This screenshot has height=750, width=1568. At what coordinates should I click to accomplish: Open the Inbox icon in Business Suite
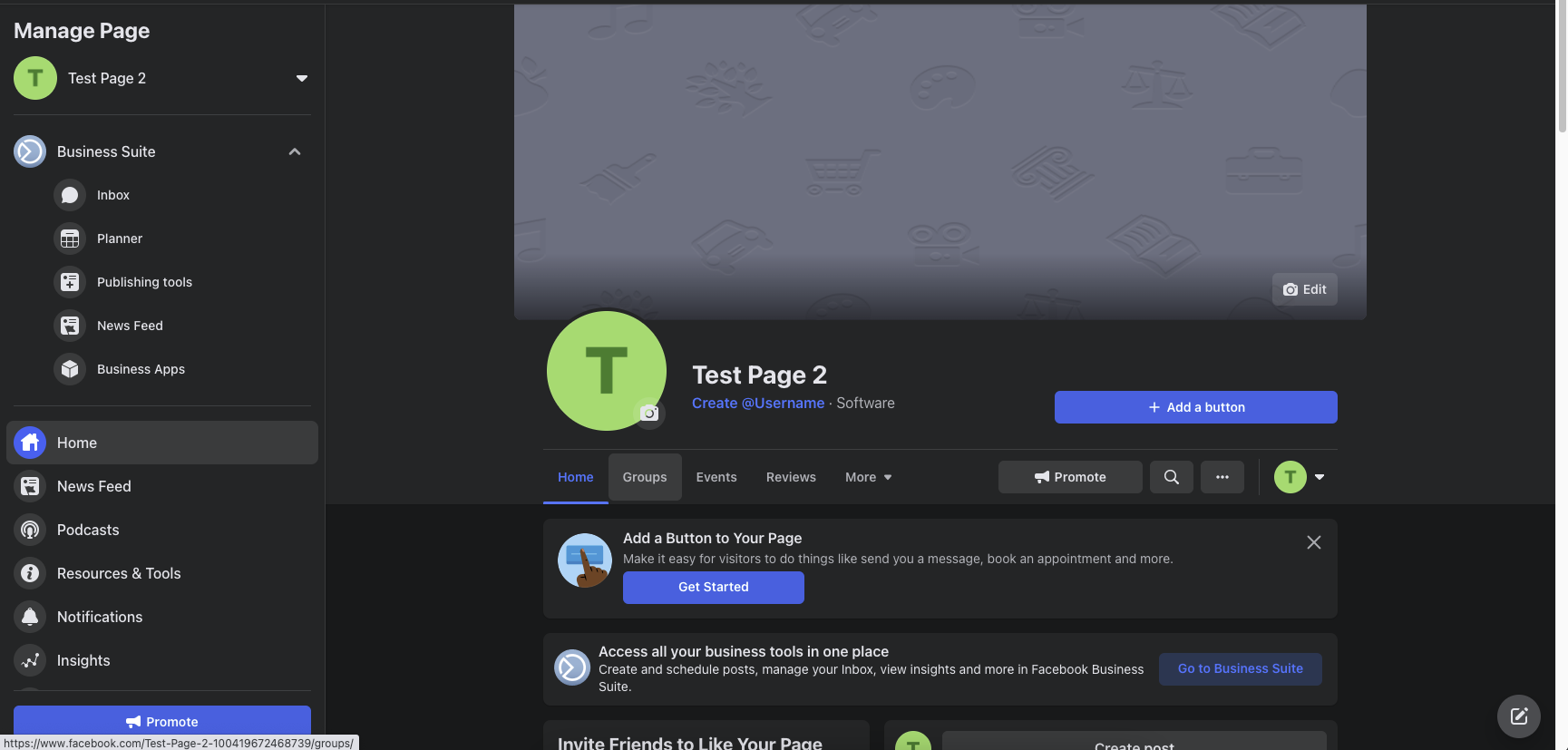coord(70,195)
